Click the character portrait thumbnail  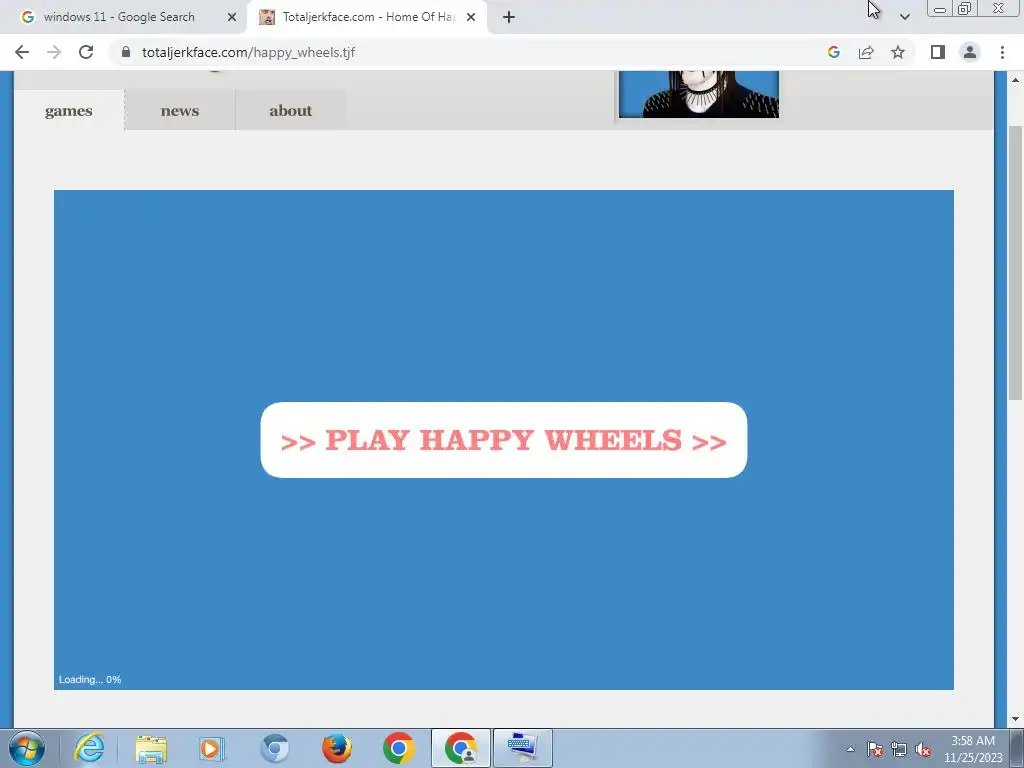click(x=699, y=94)
